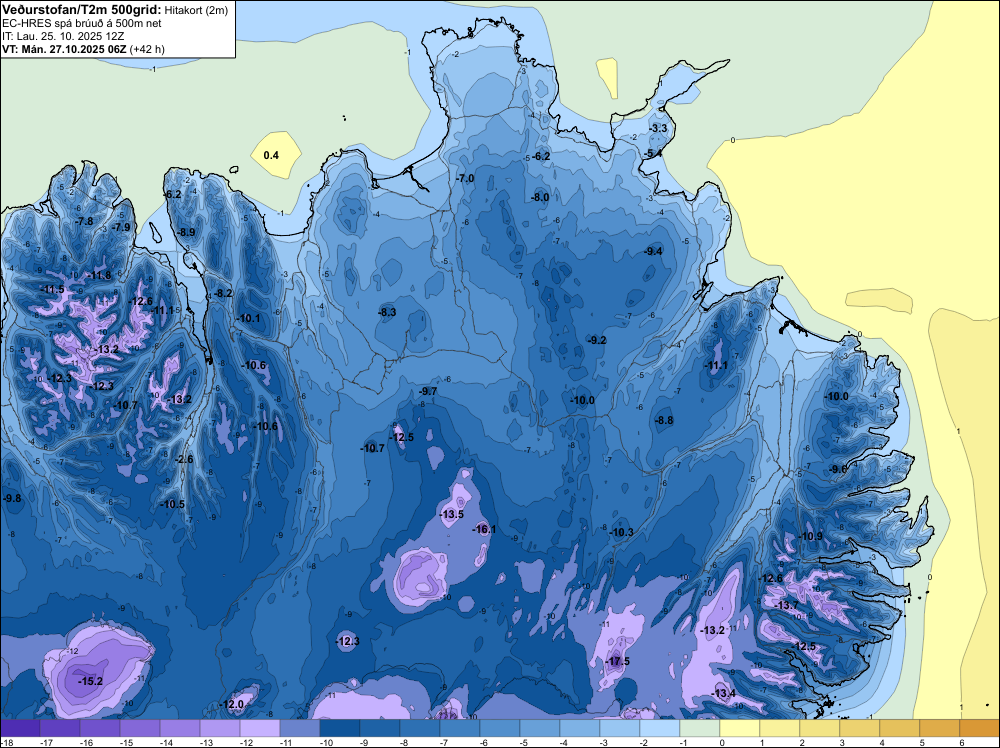The image size is (1000, 748).
Task: Select the -8.3 temperature label
Action: point(387,312)
